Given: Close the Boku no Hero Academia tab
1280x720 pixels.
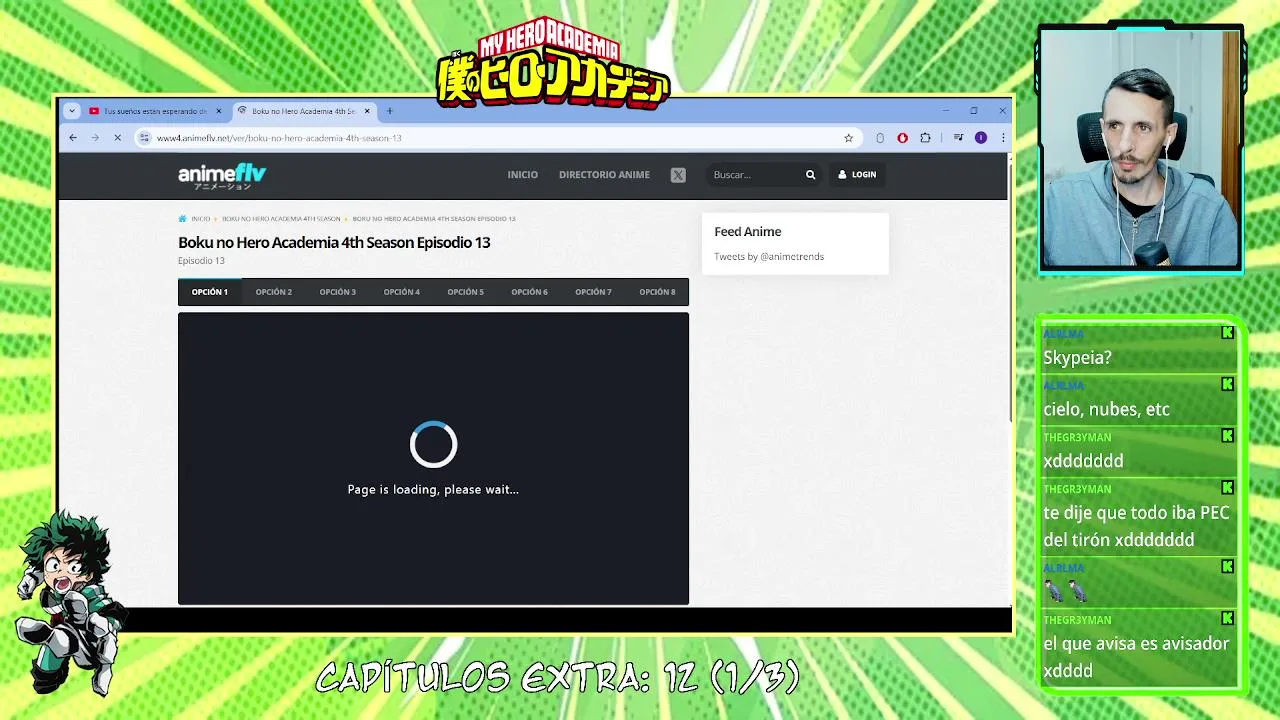Looking at the screenshot, I should tap(367, 111).
